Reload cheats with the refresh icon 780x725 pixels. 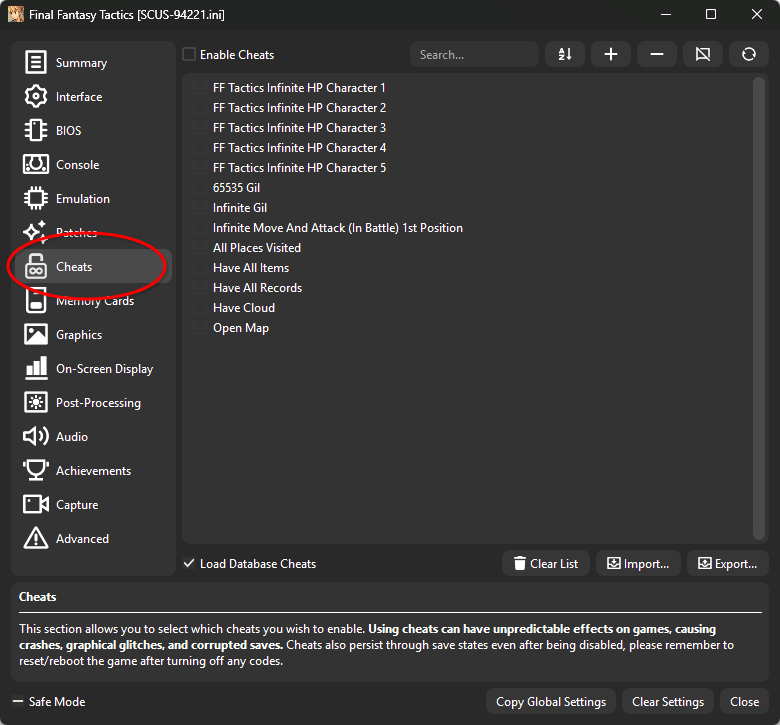coord(749,54)
